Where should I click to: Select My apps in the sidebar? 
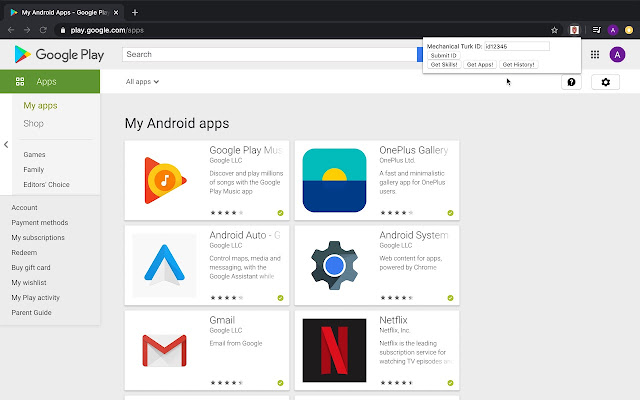40,105
